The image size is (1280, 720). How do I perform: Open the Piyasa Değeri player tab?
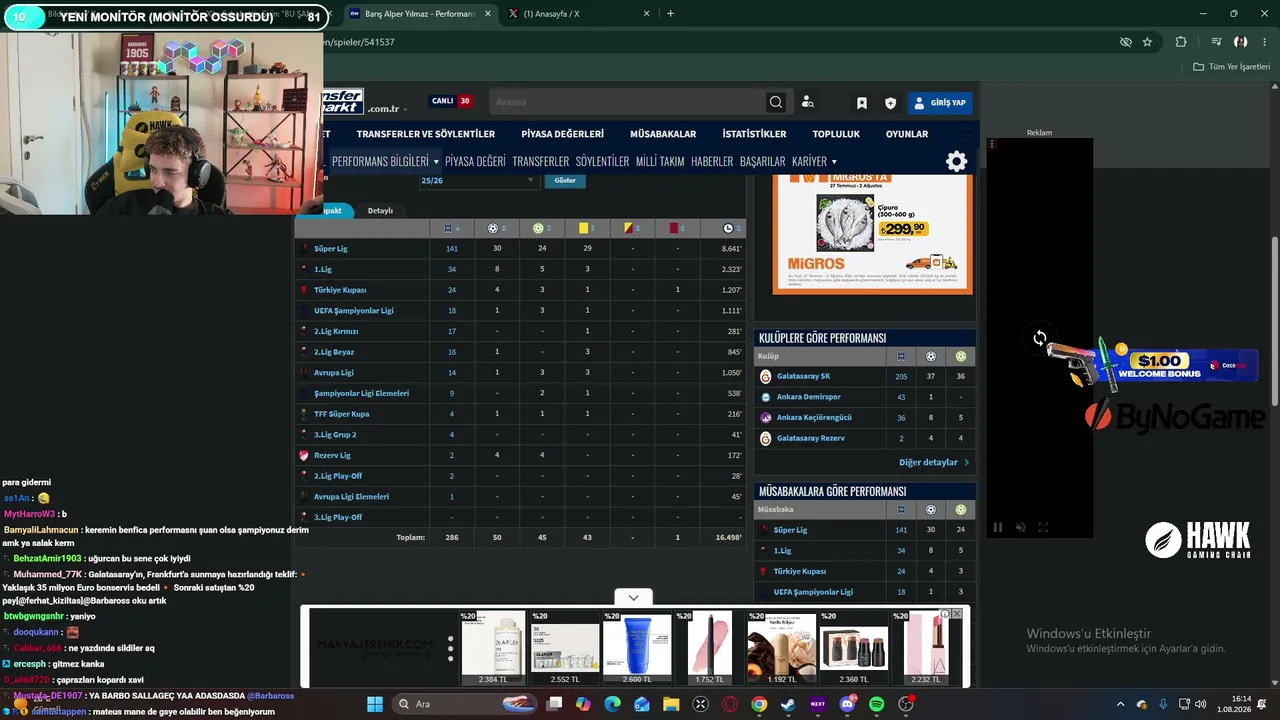pyautogui.click(x=475, y=161)
